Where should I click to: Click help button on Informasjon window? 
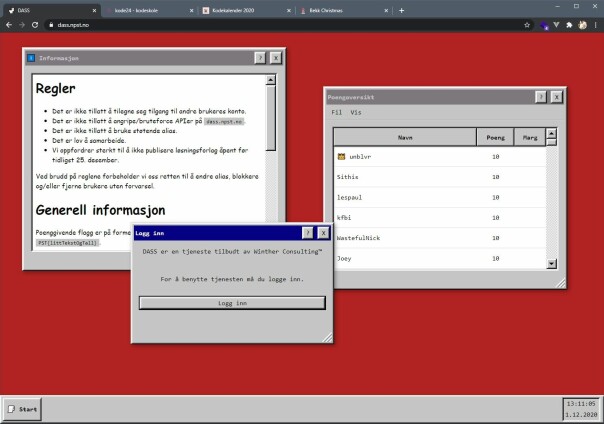click(x=260, y=58)
